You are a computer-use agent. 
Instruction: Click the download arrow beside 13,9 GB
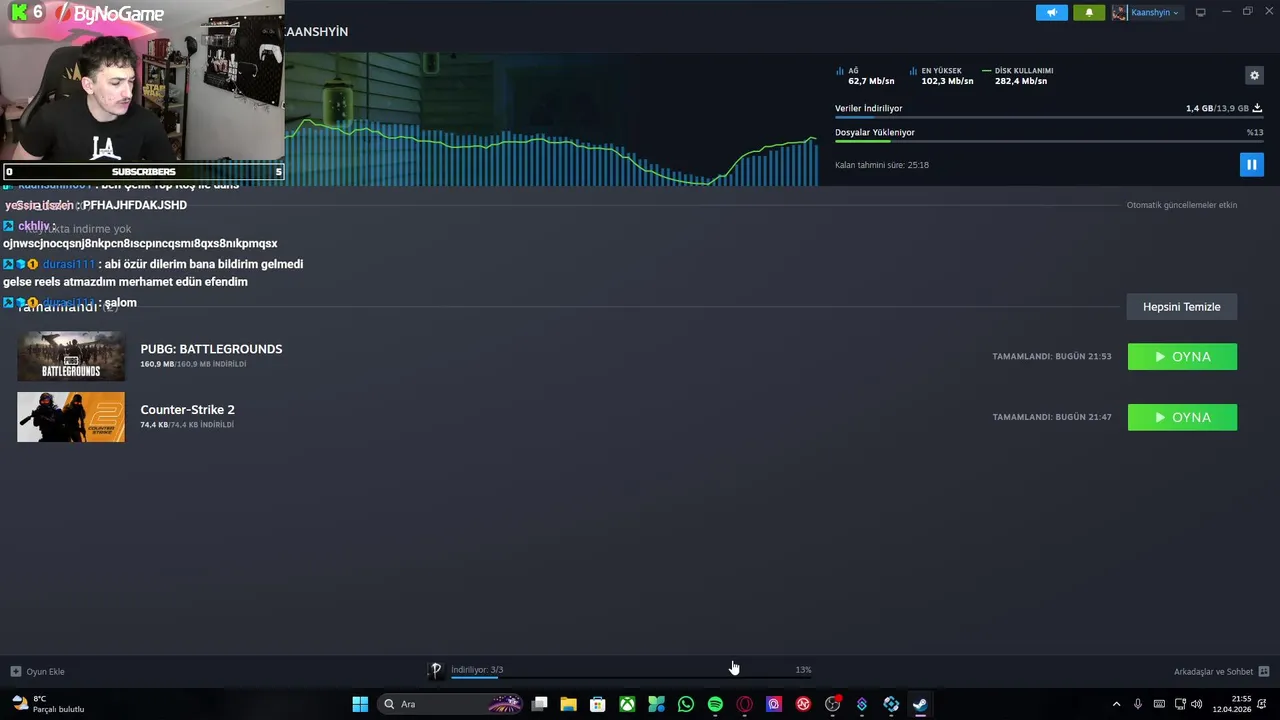tap(1257, 108)
